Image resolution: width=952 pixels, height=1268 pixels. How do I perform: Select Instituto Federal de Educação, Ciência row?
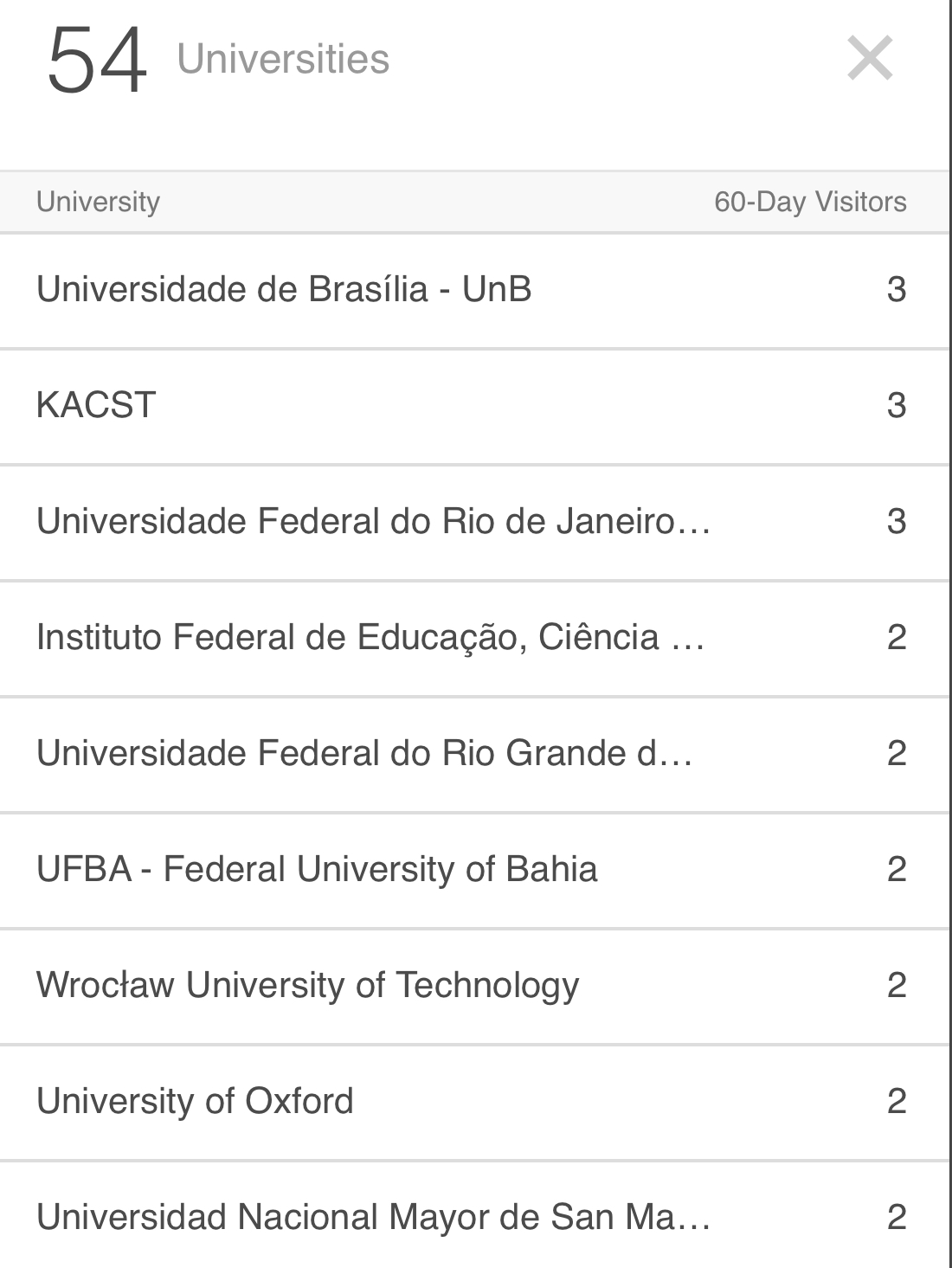coord(370,637)
